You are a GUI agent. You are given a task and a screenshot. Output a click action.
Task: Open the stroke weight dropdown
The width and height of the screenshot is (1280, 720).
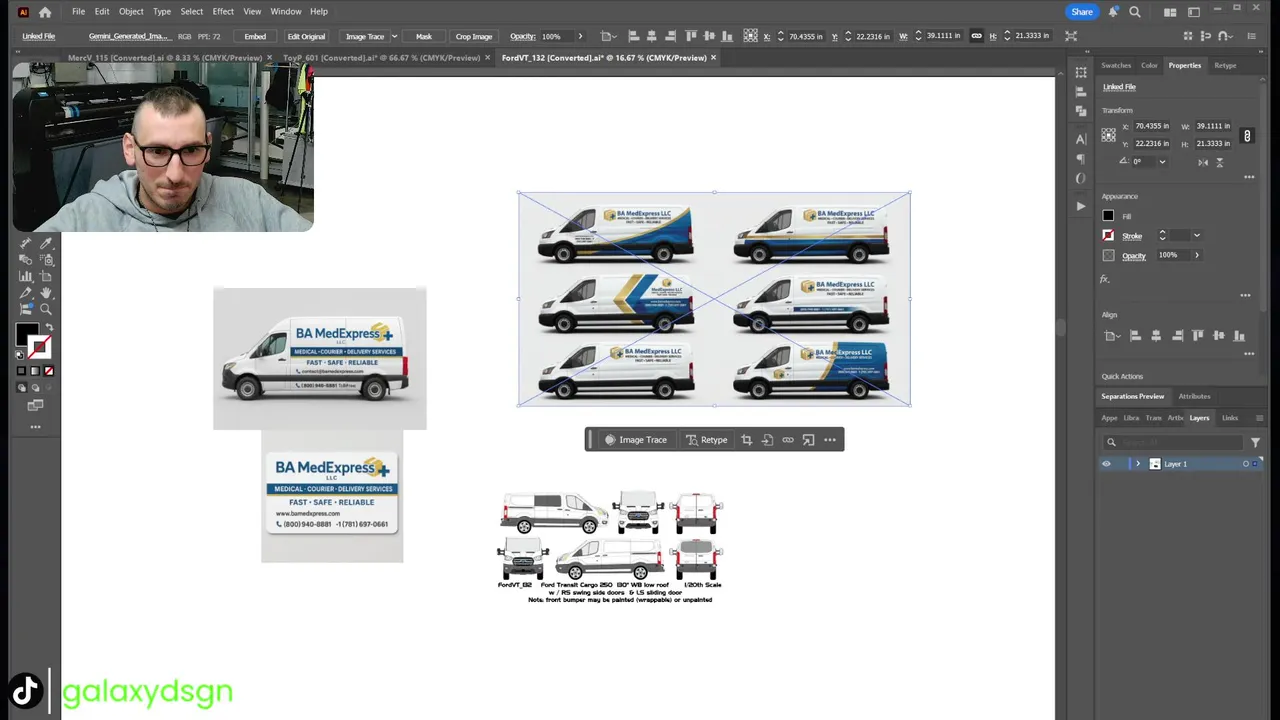(x=1196, y=236)
